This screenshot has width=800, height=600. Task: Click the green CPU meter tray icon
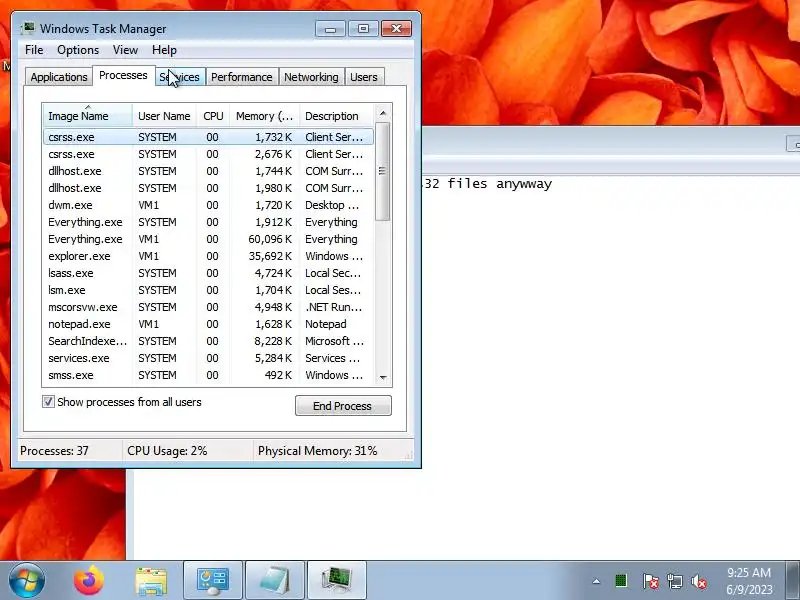pos(621,581)
